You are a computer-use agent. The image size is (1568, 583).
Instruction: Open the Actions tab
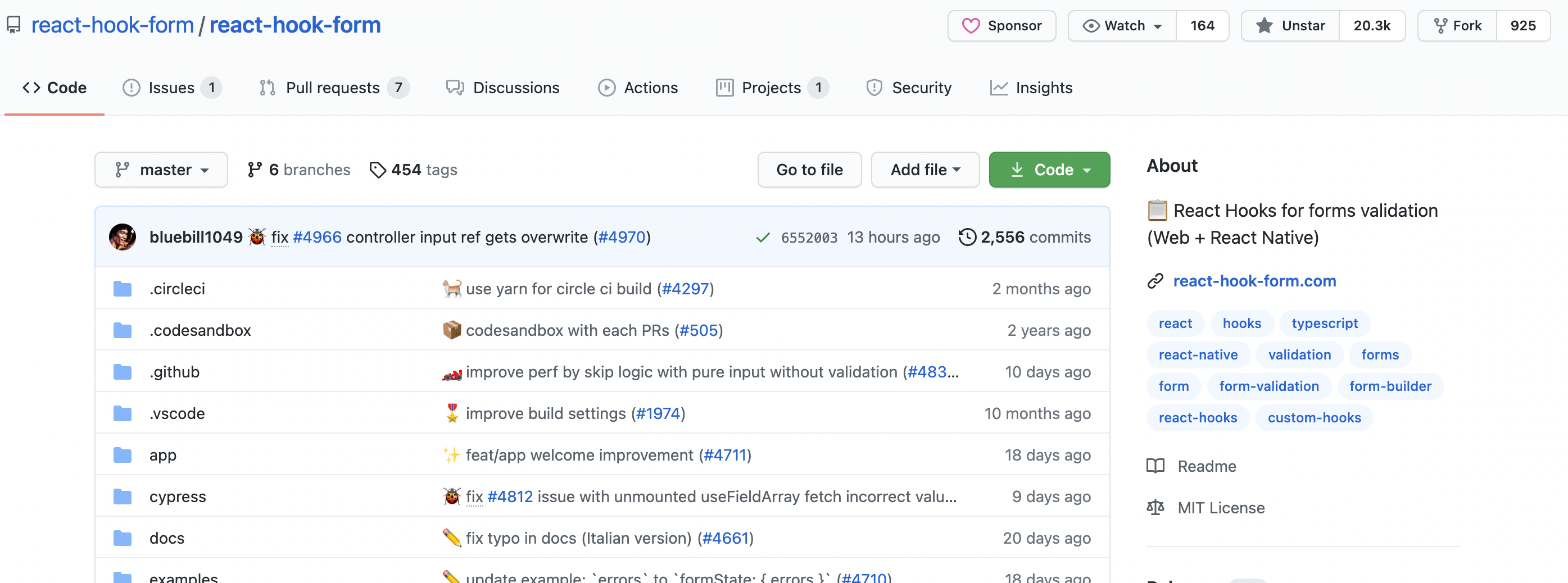(638, 88)
